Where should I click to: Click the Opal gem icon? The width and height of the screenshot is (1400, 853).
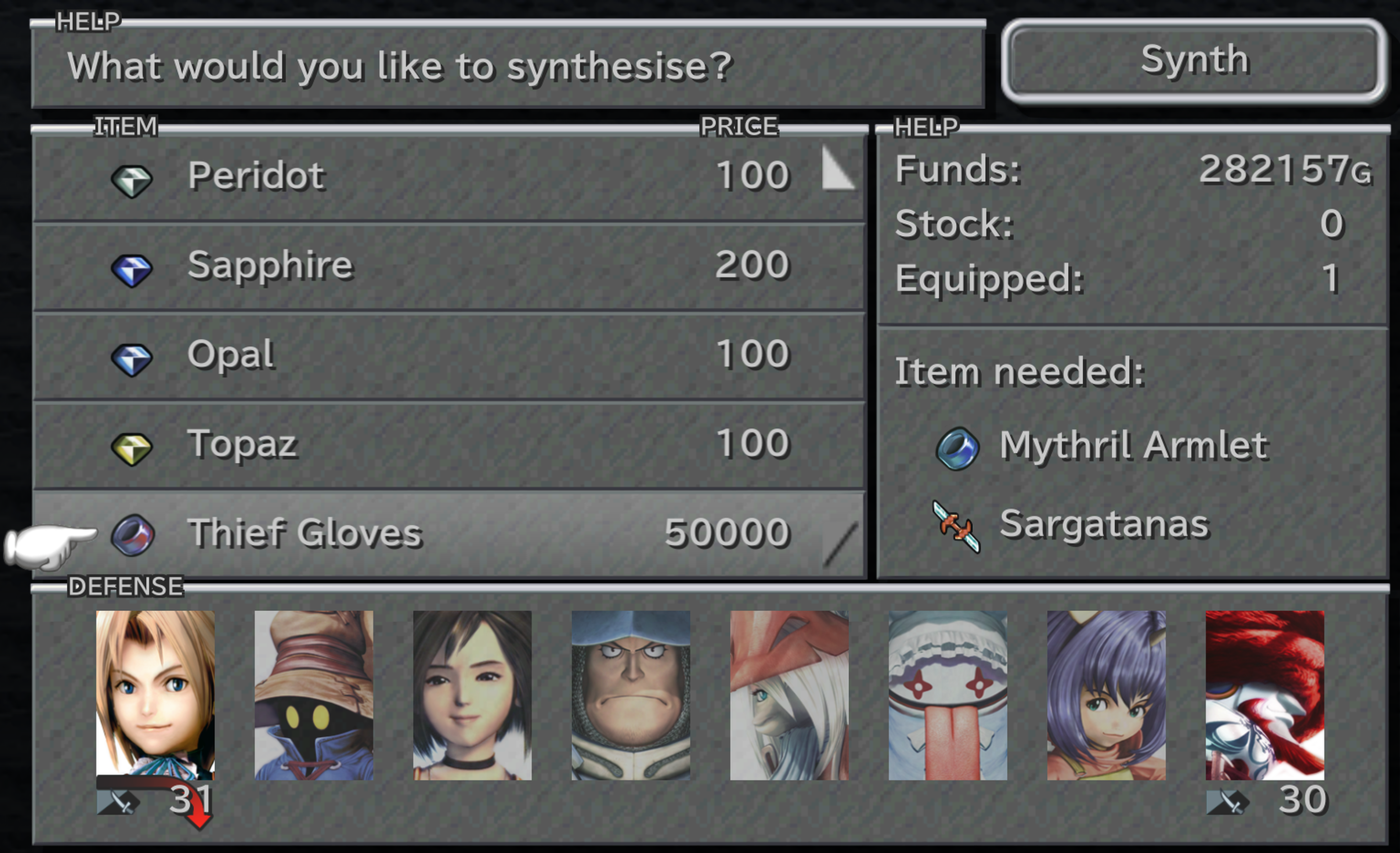[132, 360]
